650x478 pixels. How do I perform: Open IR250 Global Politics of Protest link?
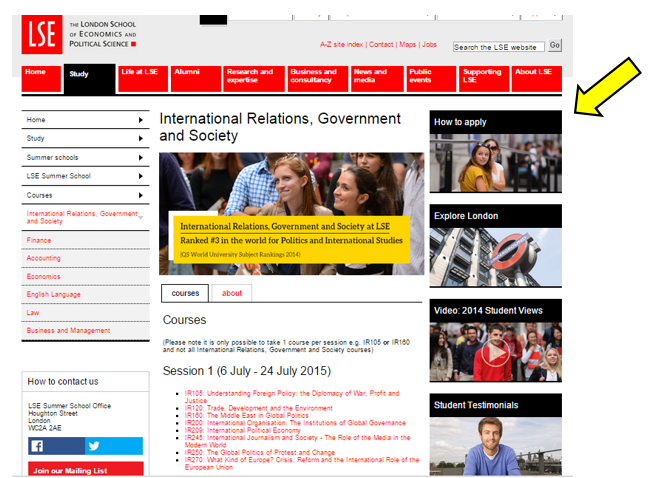[x=260, y=452]
